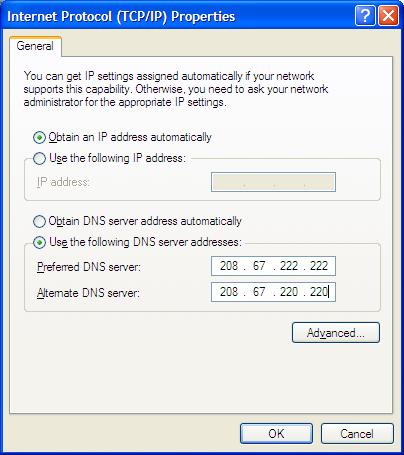The width and height of the screenshot is (404, 455).
Task: Click last octet 220 of Alternate DNS
Action: click(x=319, y=292)
